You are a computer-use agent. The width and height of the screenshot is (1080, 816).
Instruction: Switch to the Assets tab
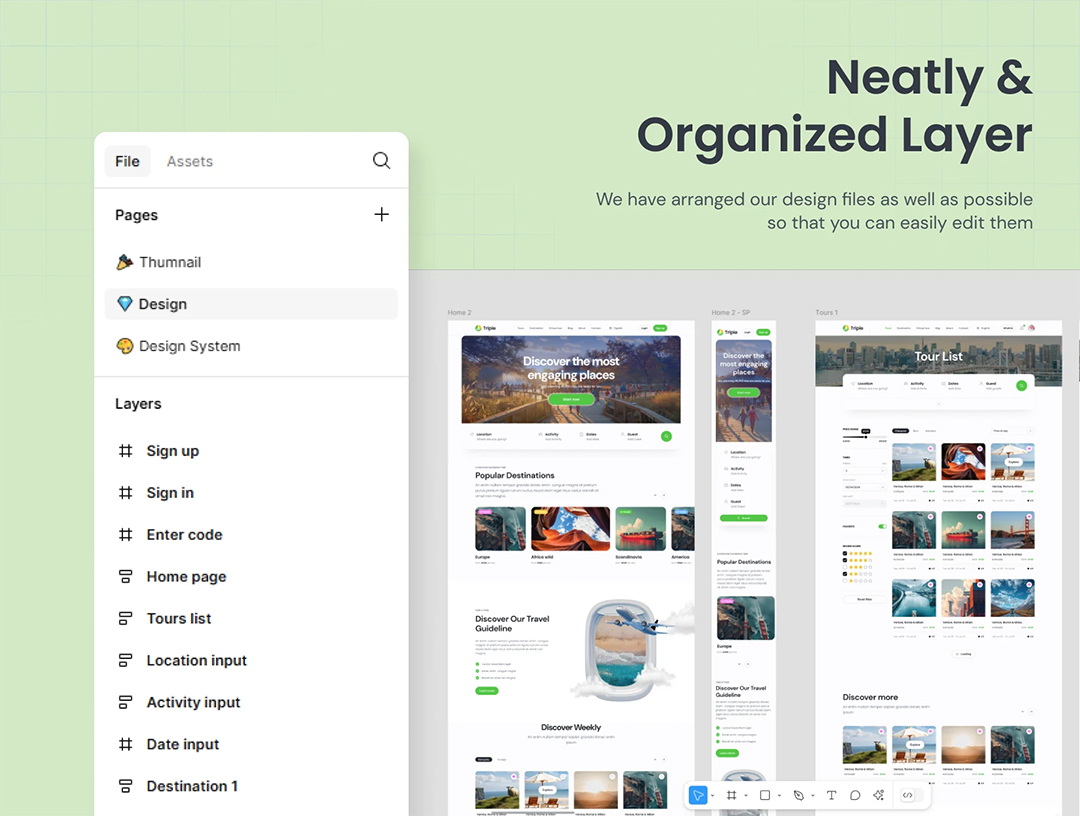pyautogui.click(x=189, y=161)
